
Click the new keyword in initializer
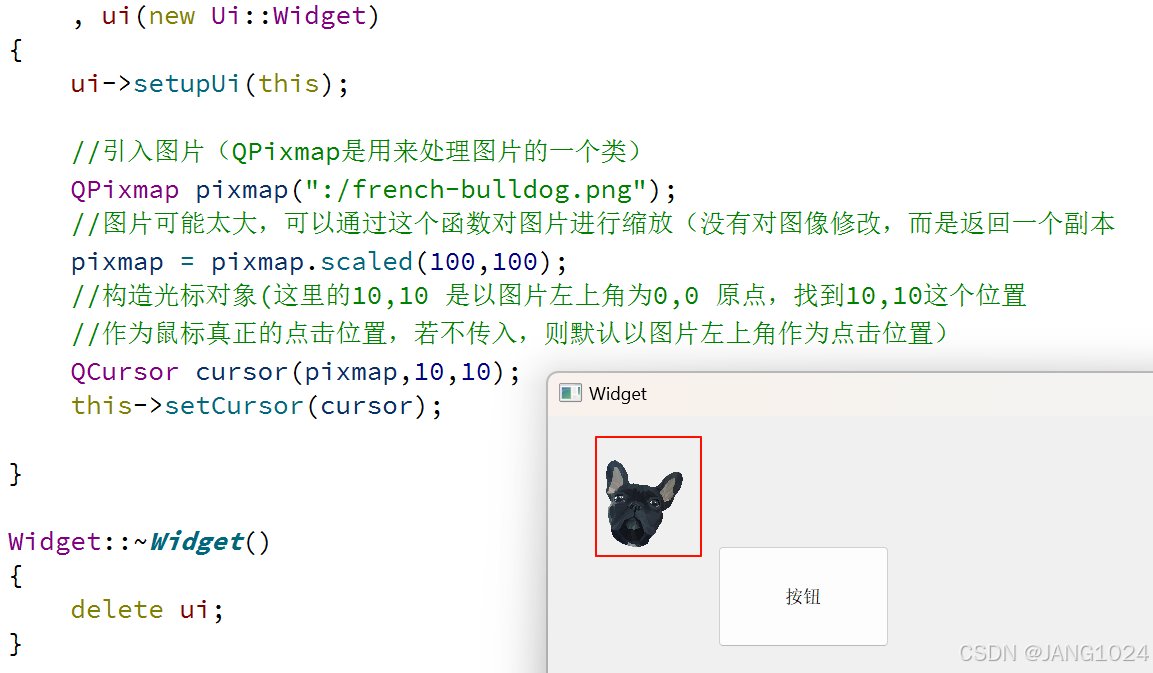(171, 15)
